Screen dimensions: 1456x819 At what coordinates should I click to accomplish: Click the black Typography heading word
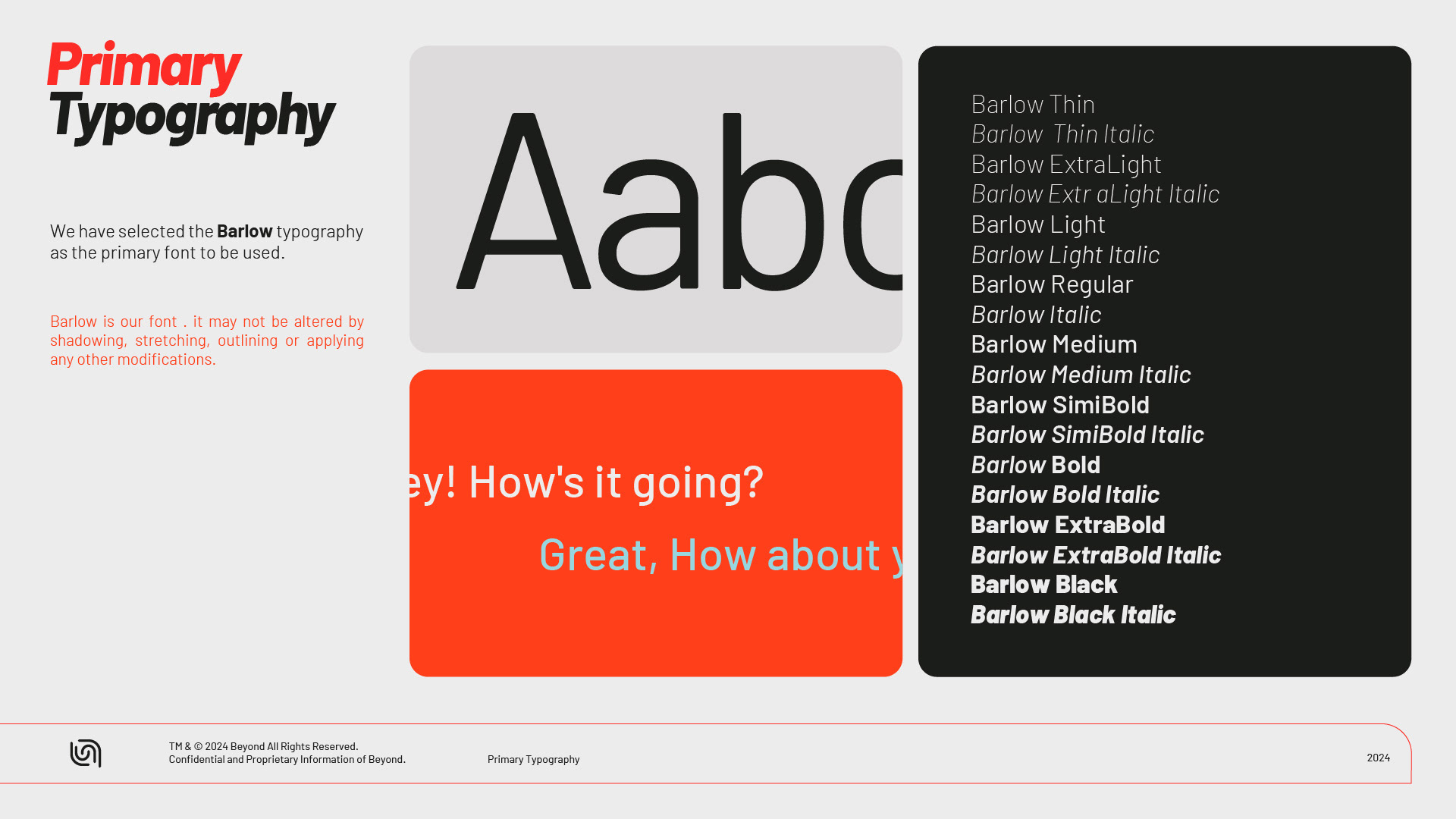pos(192,117)
